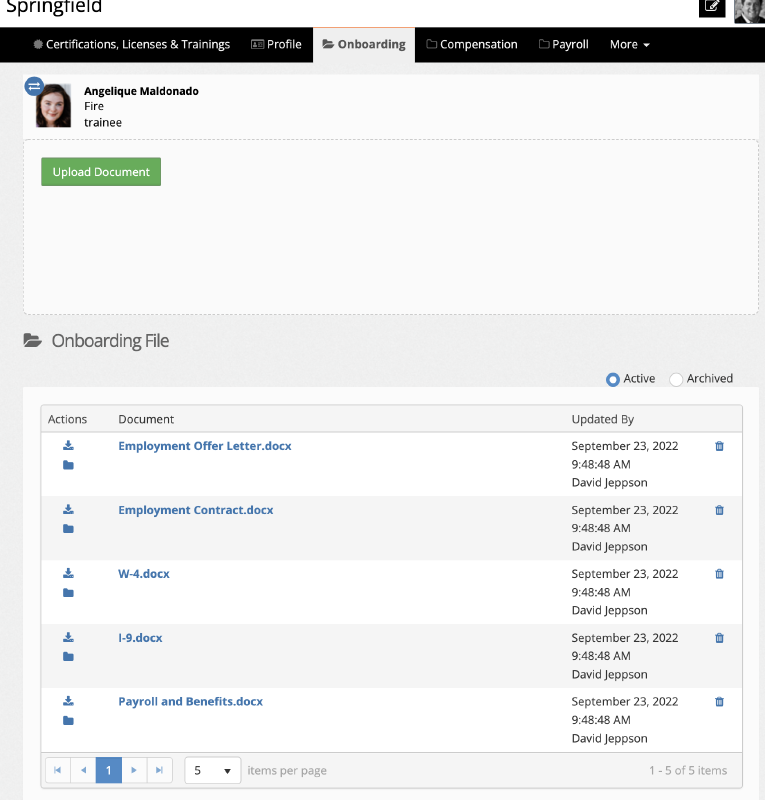Open Employment Contract.docx link
This screenshot has width=765, height=800.
(195, 510)
